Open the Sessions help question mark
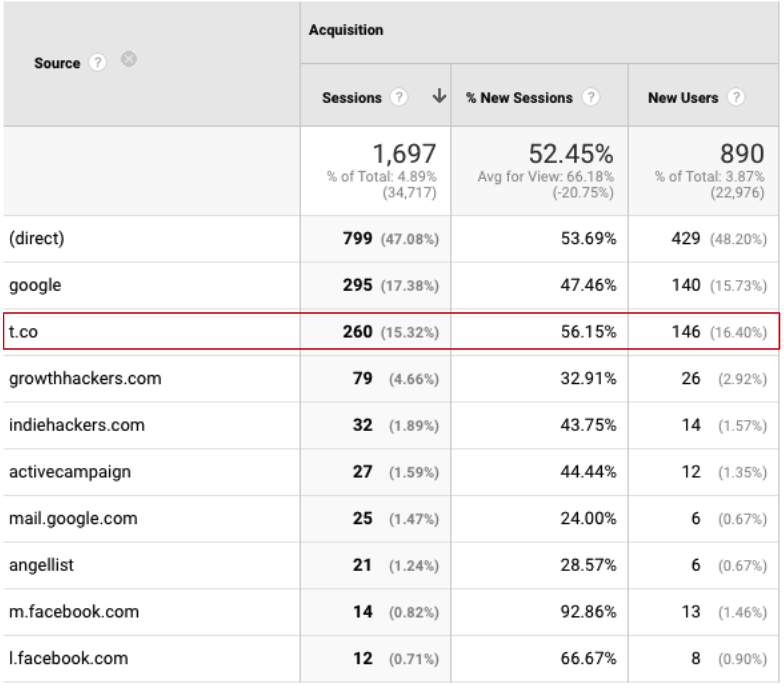 pyautogui.click(x=400, y=98)
